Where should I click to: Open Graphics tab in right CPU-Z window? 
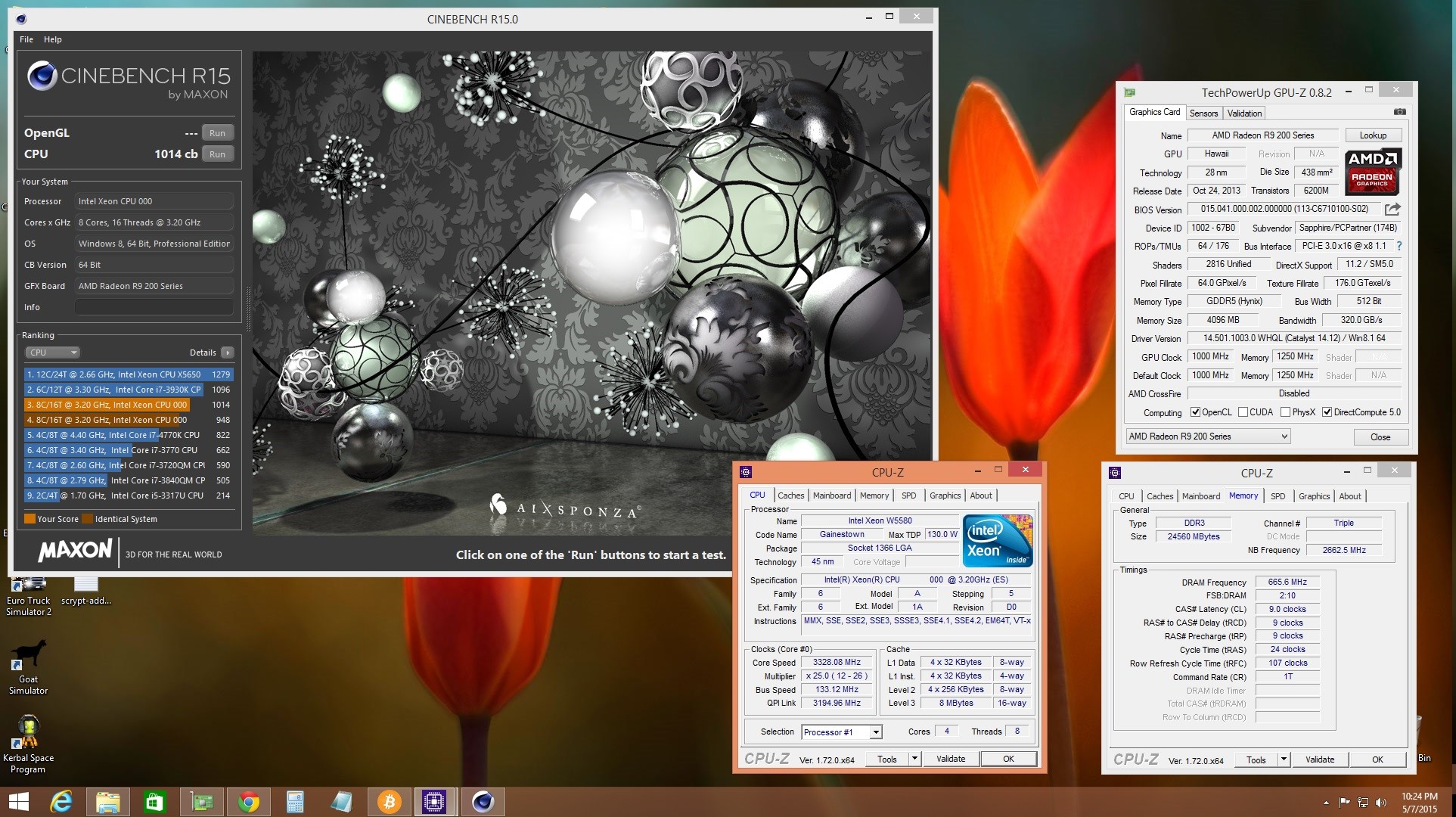(x=1315, y=496)
